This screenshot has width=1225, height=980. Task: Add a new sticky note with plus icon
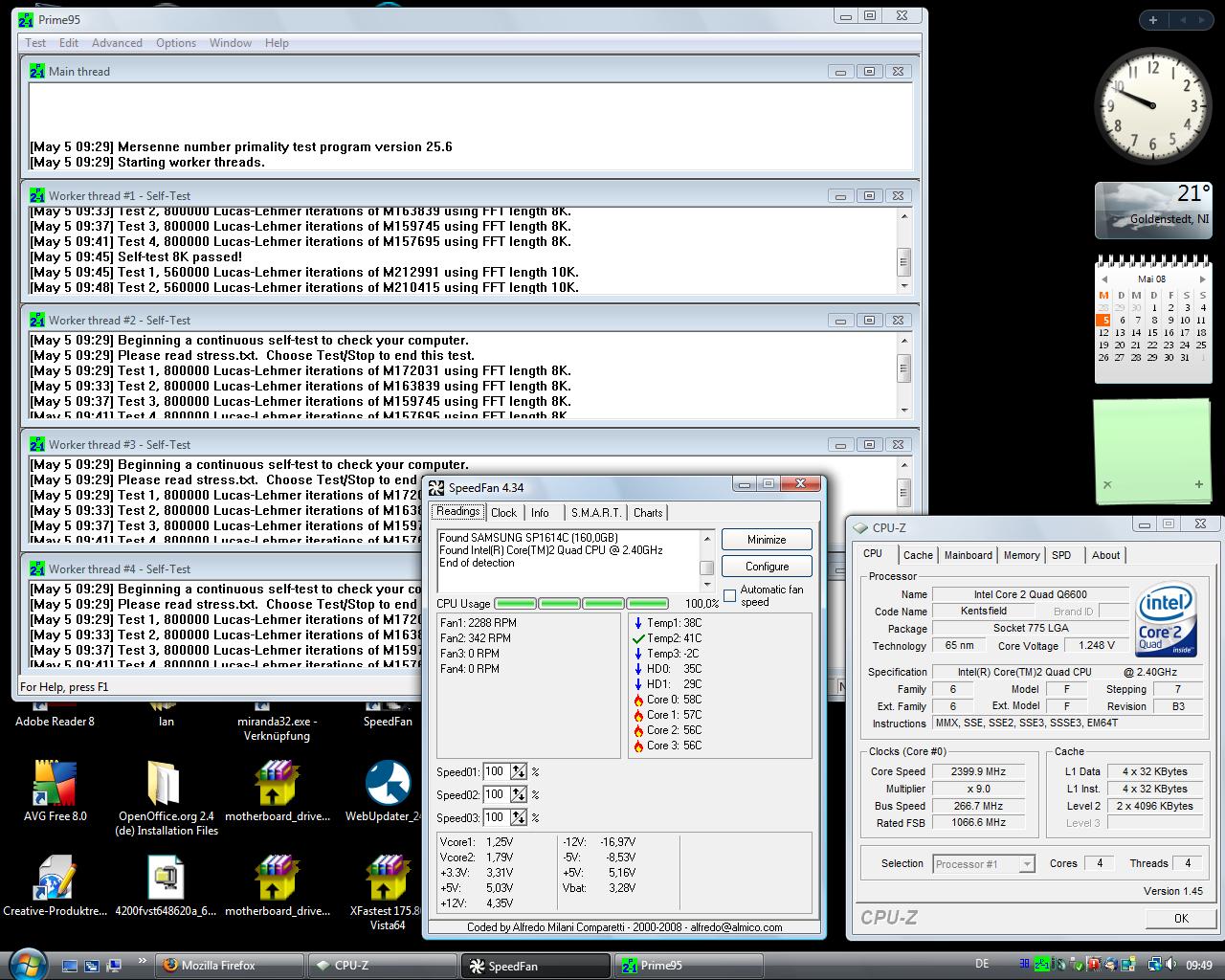pyautogui.click(x=1198, y=485)
